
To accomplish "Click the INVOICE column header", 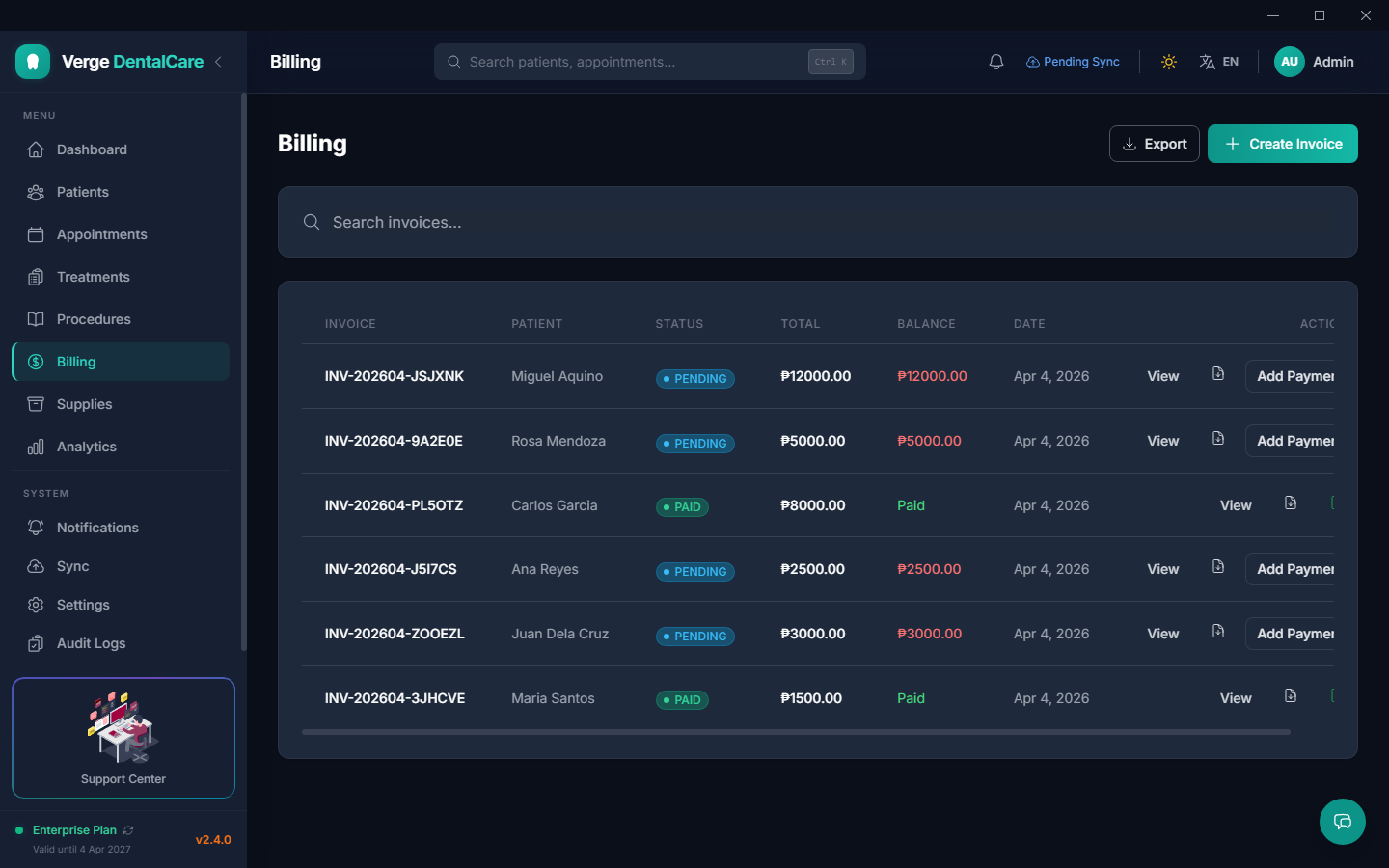I will 350,324.
